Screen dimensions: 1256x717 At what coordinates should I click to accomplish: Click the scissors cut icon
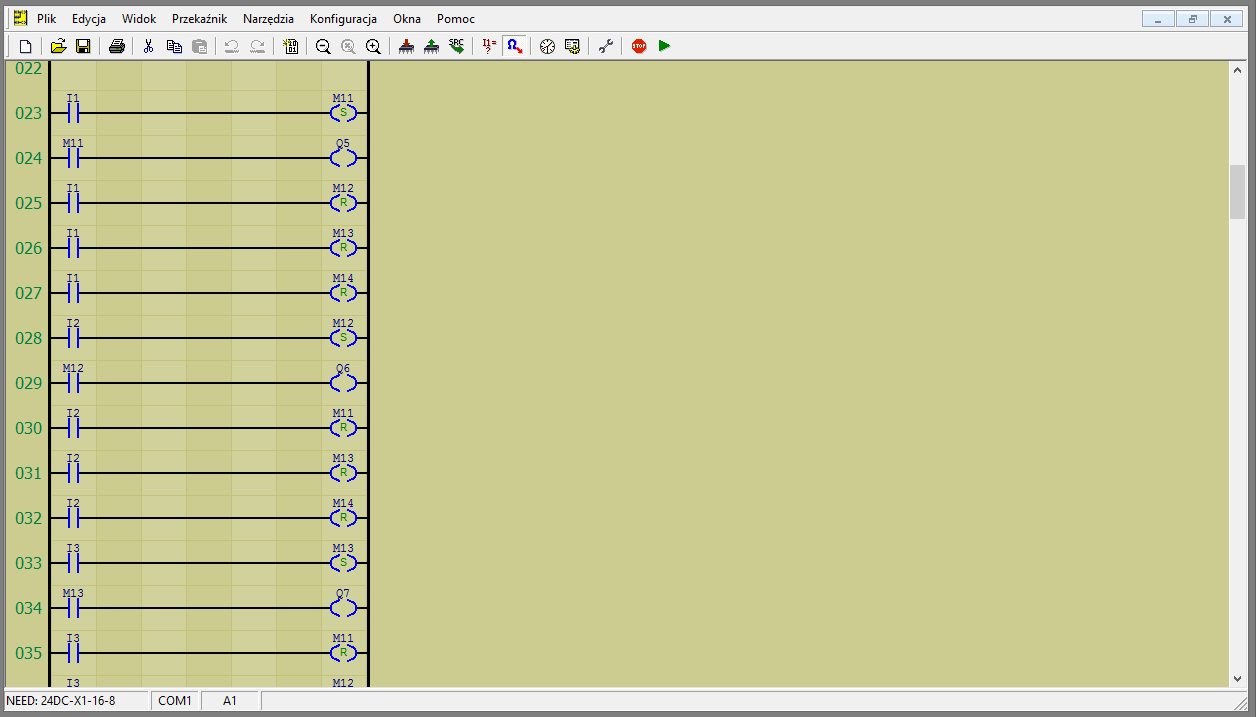(x=148, y=46)
